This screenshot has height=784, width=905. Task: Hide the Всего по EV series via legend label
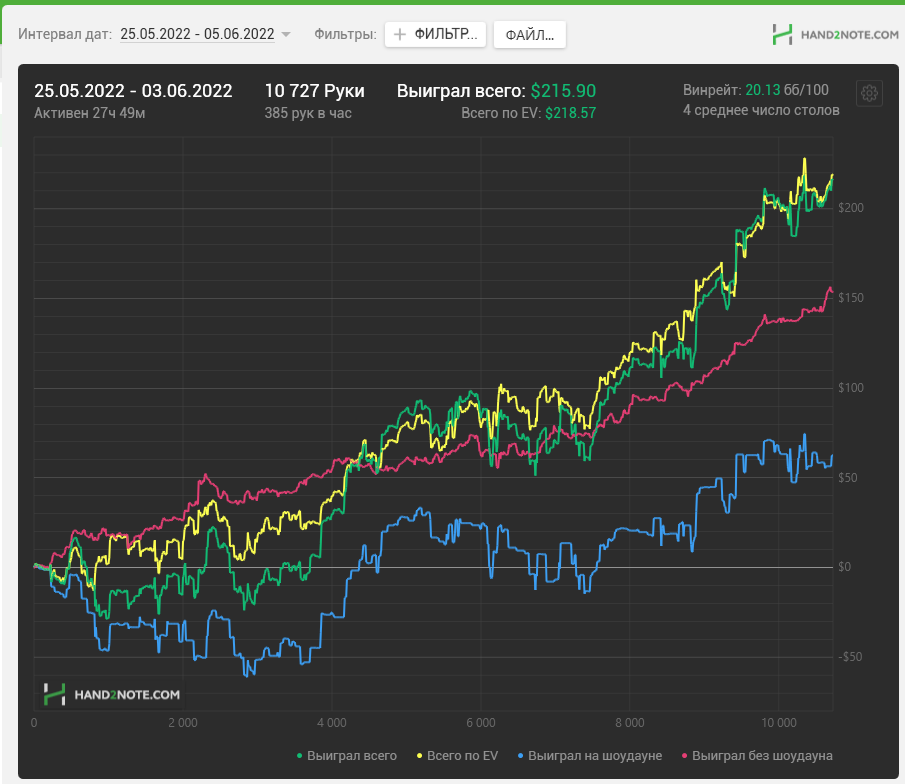click(x=462, y=756)
